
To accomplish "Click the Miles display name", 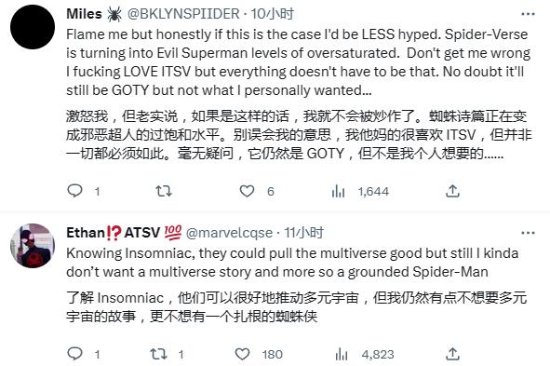I will (84, 14).
